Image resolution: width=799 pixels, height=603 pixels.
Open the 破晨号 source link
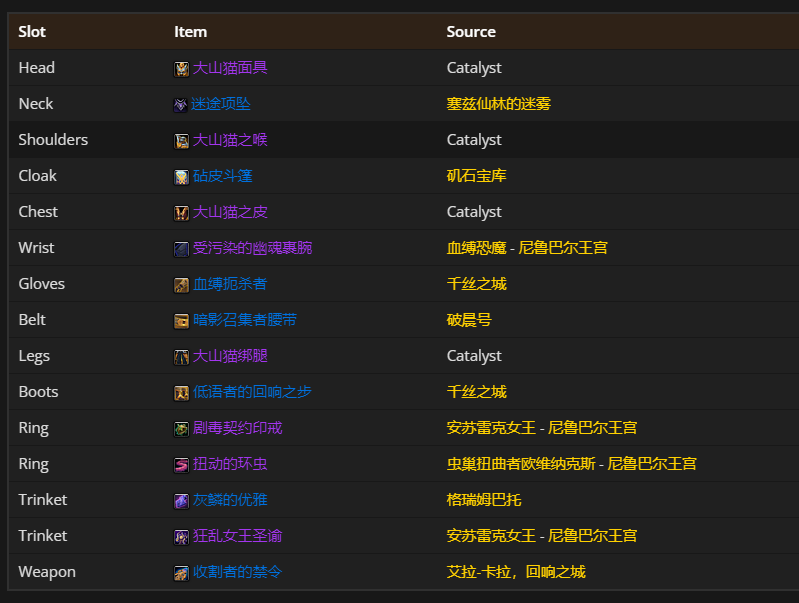tap(469, 320)
